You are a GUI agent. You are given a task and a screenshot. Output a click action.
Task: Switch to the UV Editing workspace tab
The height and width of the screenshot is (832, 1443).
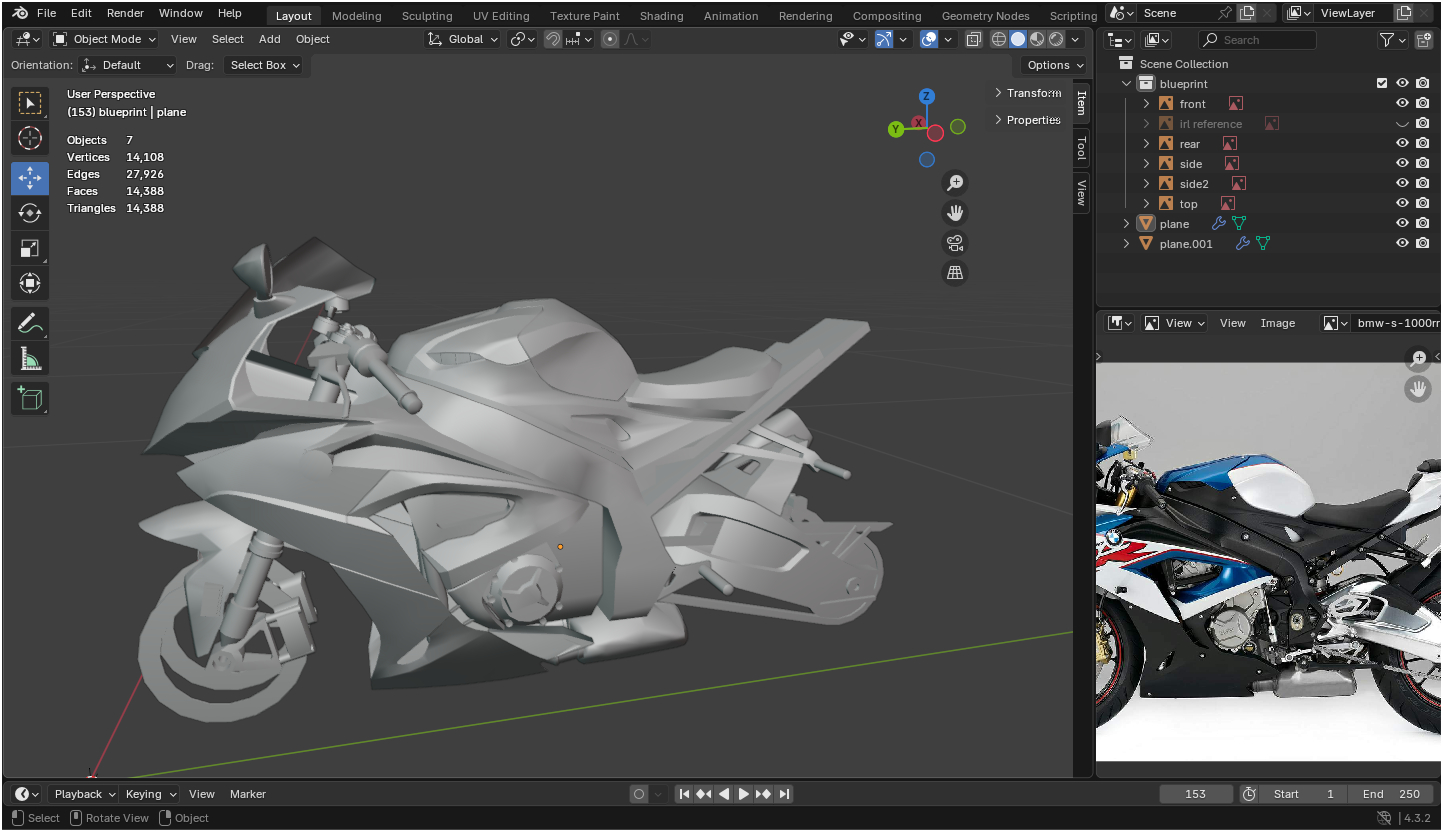[501, 16]
